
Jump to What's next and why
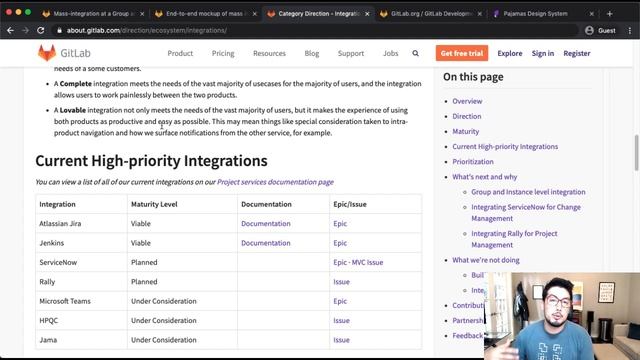click(484, 177)
